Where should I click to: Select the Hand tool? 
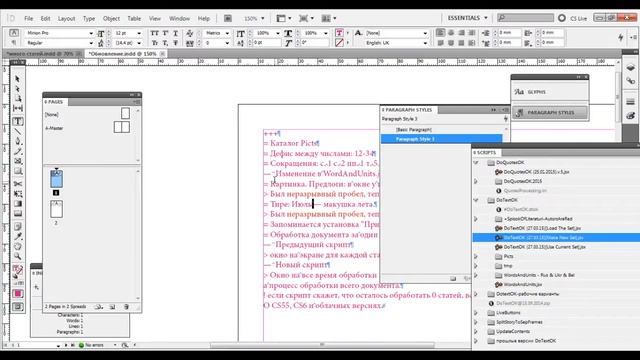18,246
